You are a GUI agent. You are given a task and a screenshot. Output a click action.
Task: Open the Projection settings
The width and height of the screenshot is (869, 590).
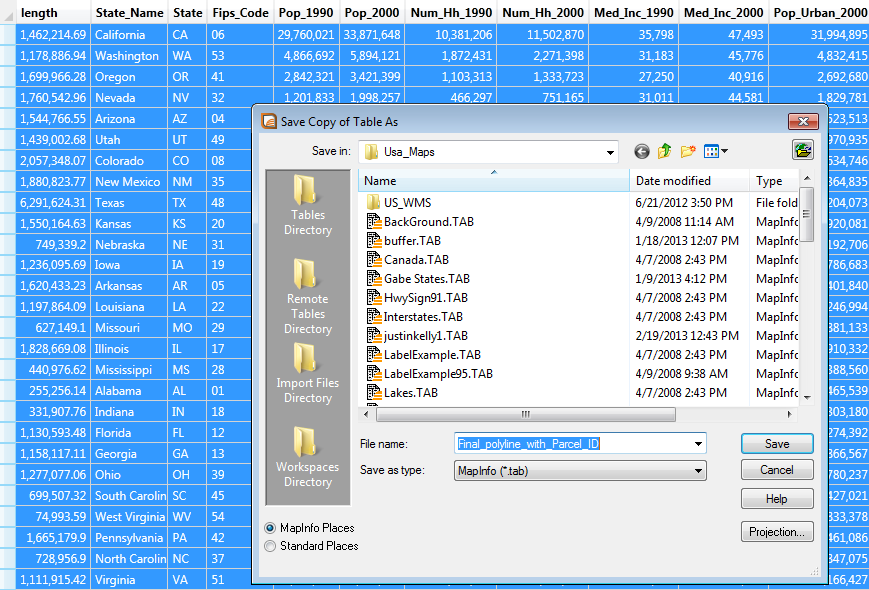tap(776, 532)
